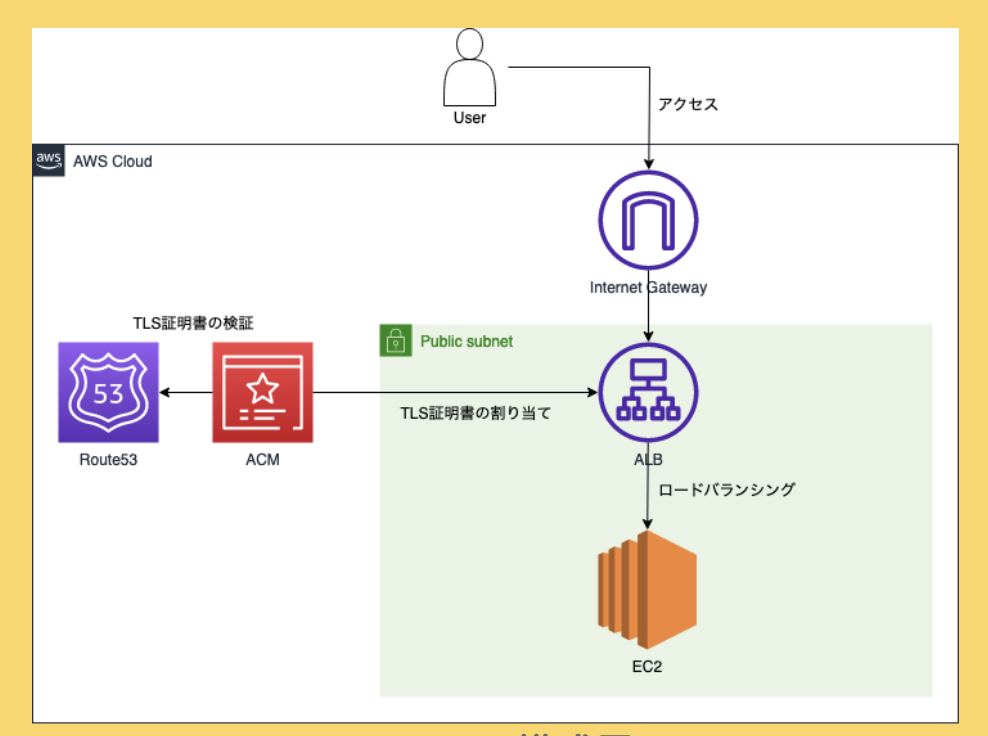Image resolution: width=988 pixels, height=736 pixels.
Task: Click the "アクセス" arrow label
Action: pos(688,104)
